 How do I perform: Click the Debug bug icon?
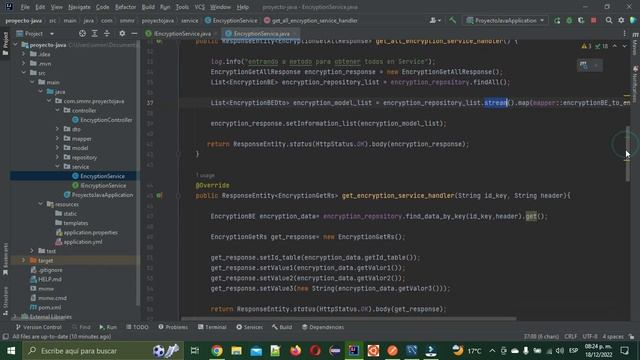click(569, 20)
